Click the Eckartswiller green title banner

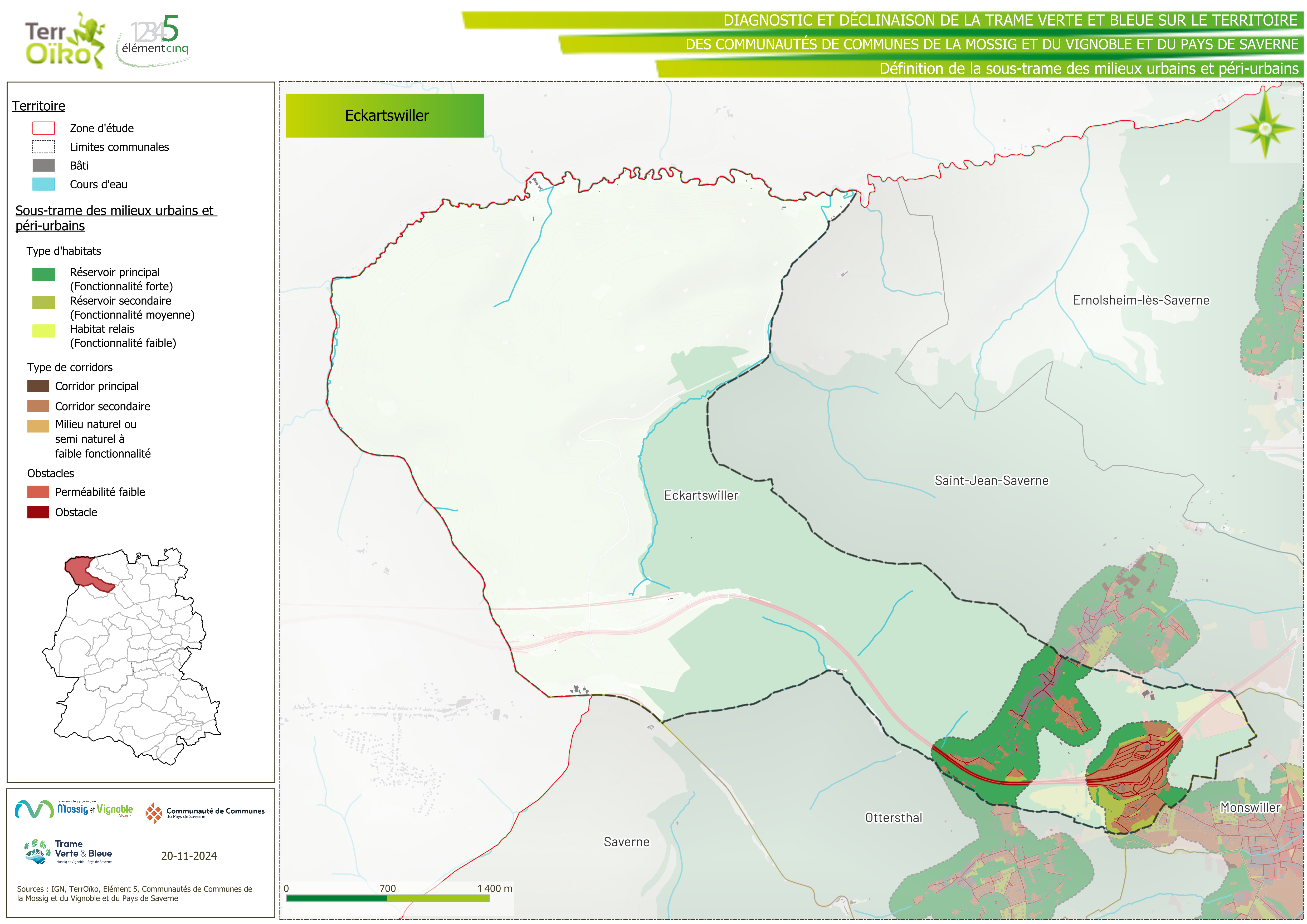[385, 116]
